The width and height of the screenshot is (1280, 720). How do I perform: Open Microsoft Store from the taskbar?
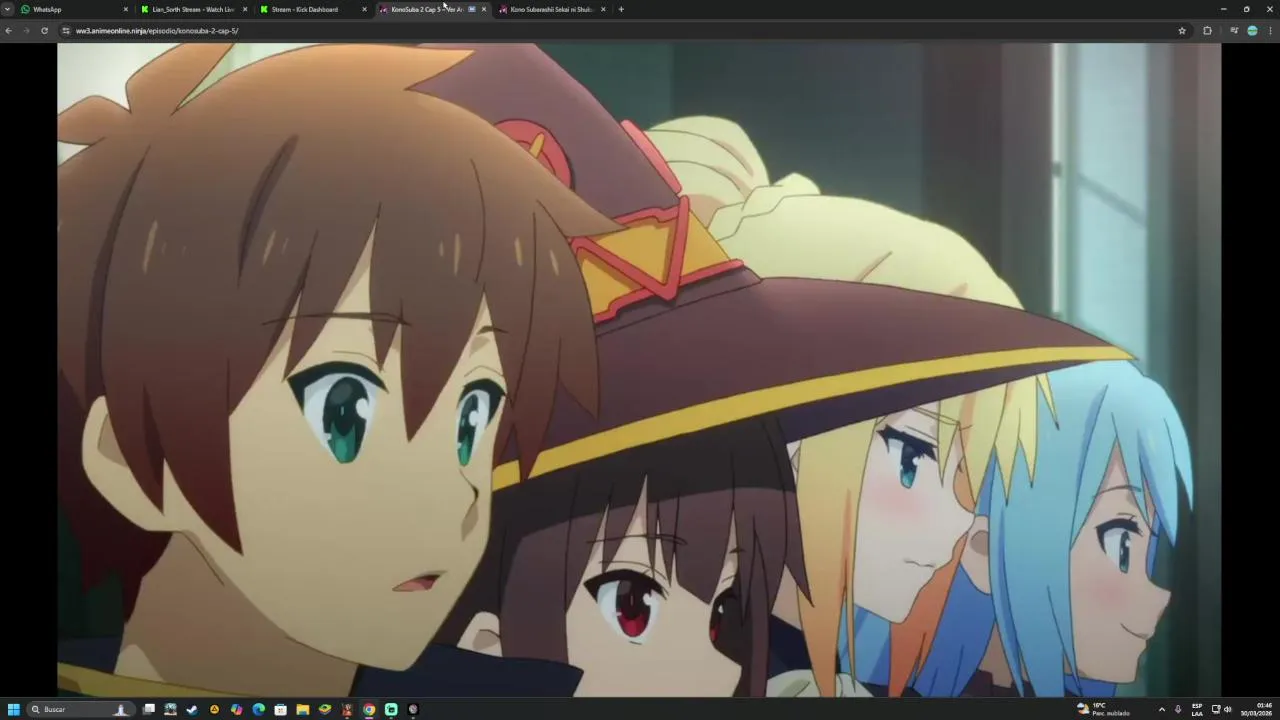click(280, 709)
